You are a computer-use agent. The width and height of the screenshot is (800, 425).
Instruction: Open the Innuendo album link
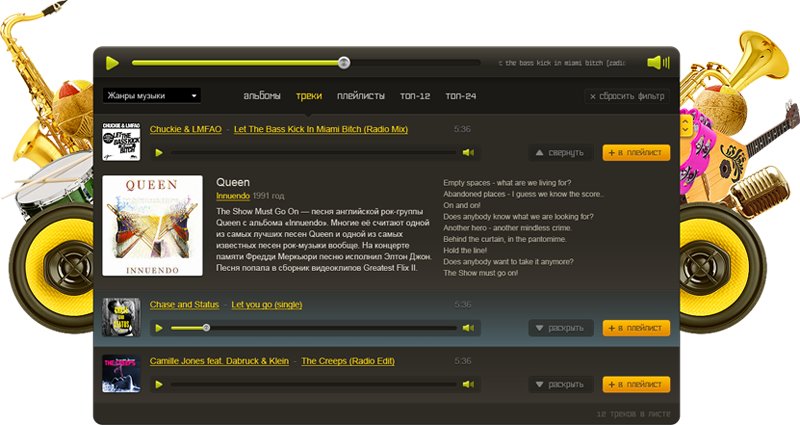point(233,196)
